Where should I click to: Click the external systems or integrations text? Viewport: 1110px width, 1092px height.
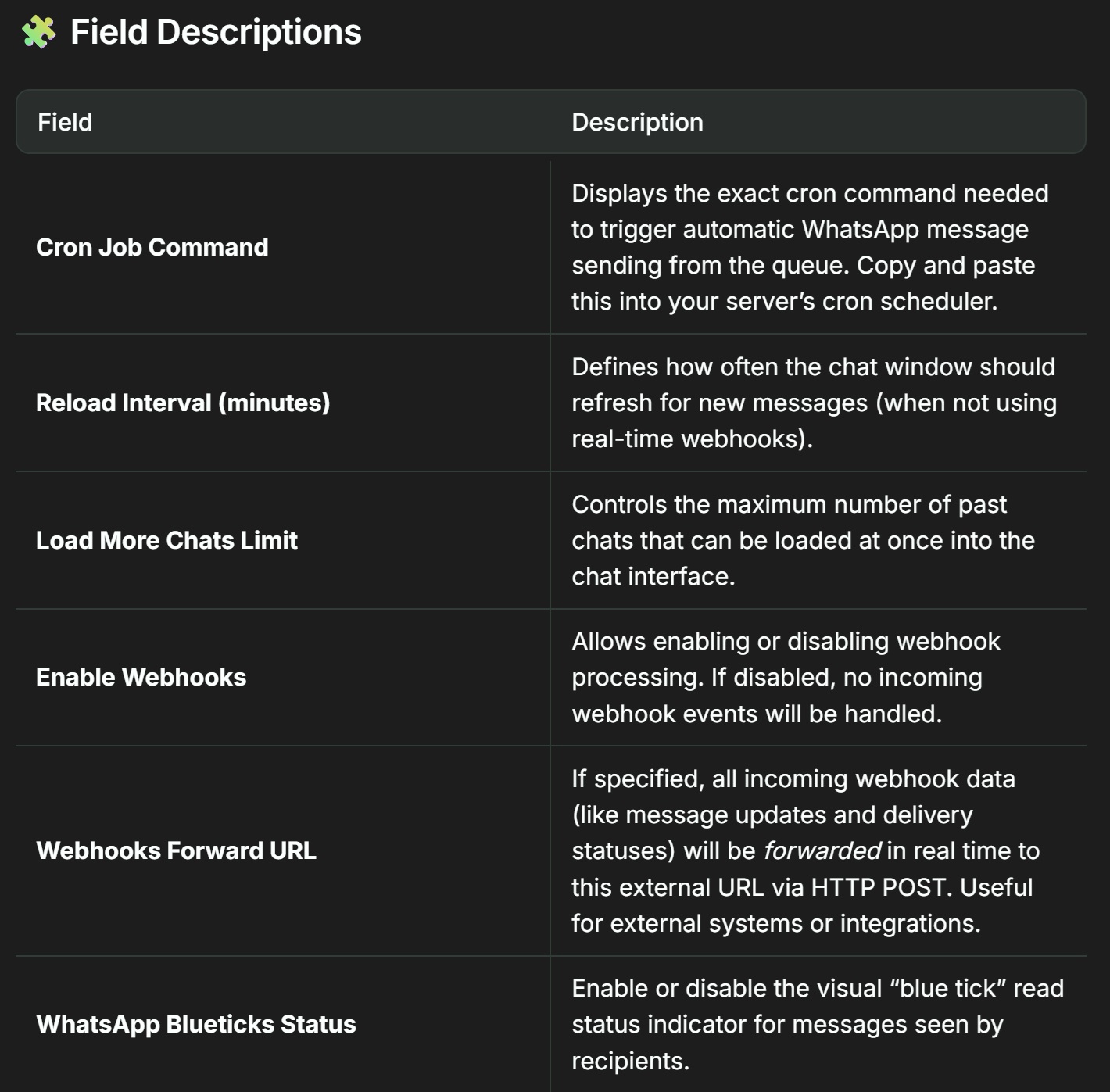(775, 923)
